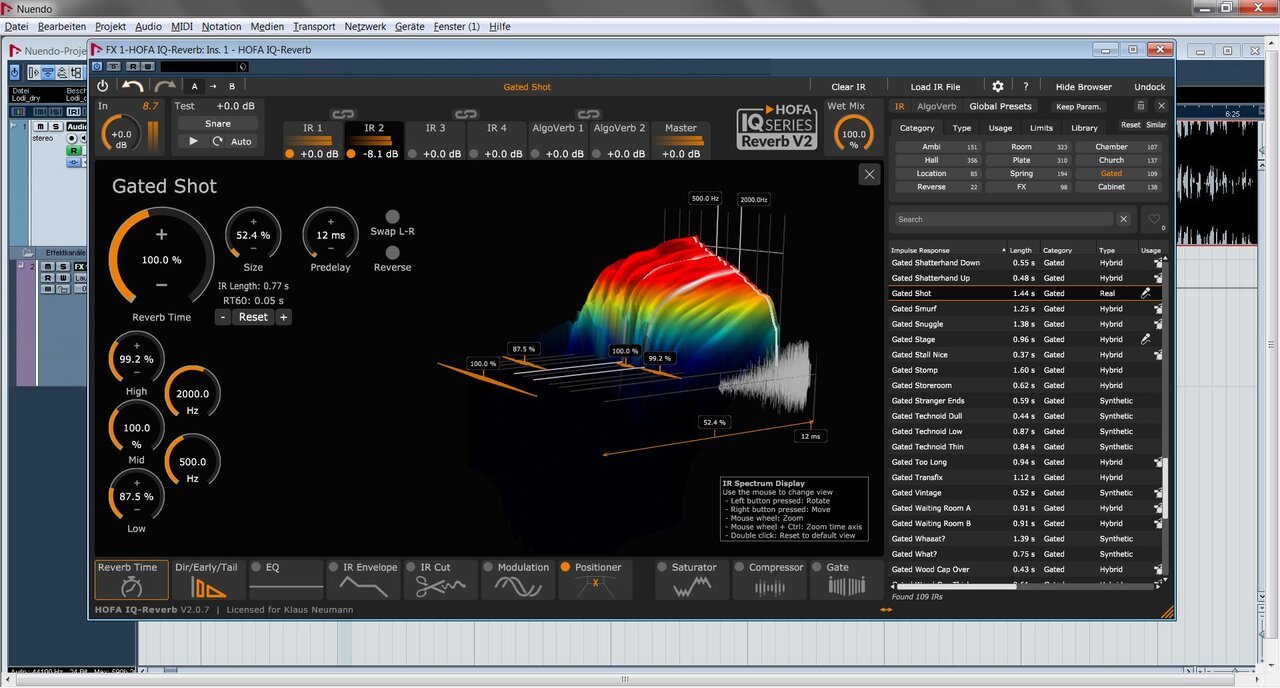Click the undo arrow icon
The image size is (1280, 688).
tap(132, 87)
